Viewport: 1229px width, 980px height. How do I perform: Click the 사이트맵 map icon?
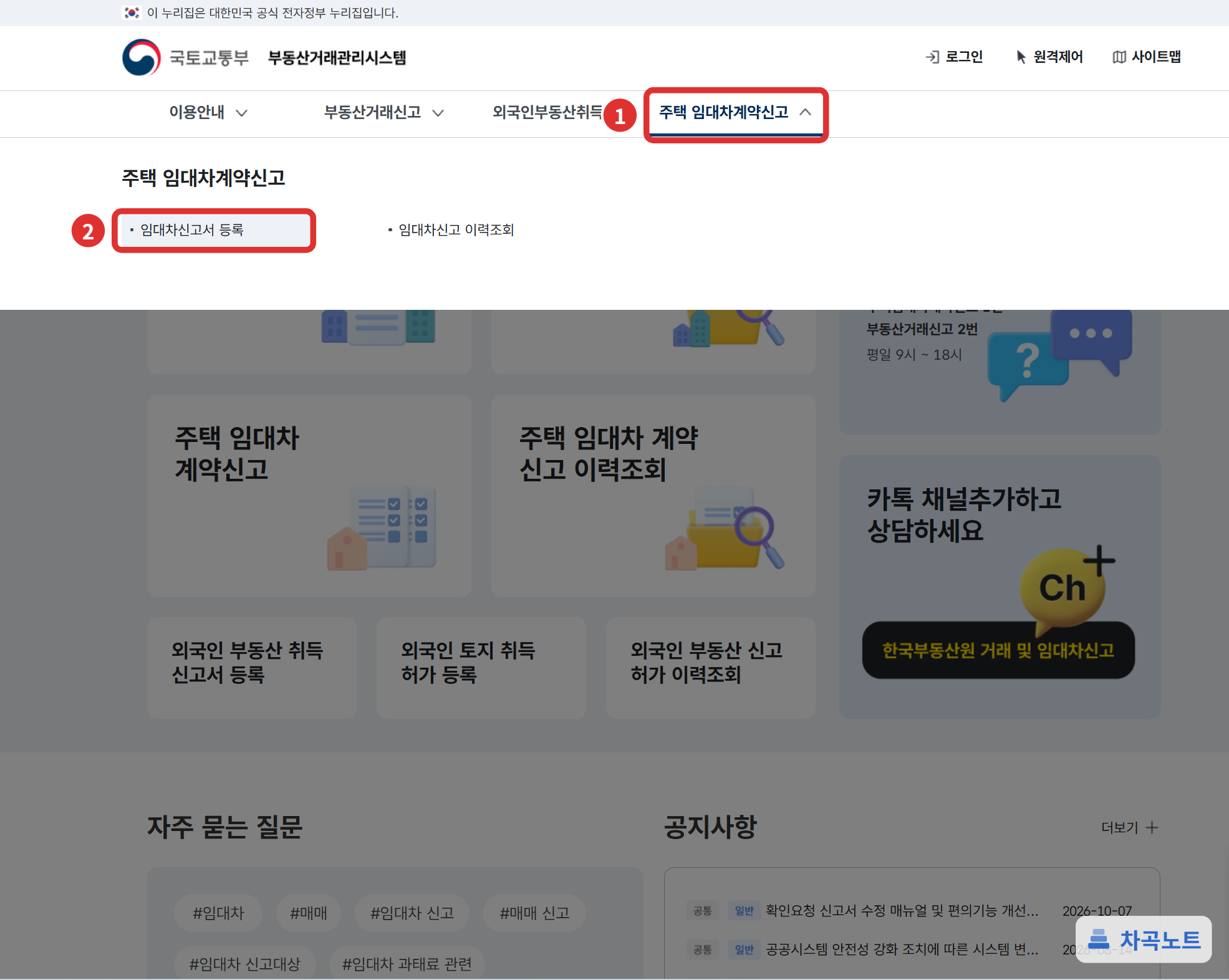1119,57
